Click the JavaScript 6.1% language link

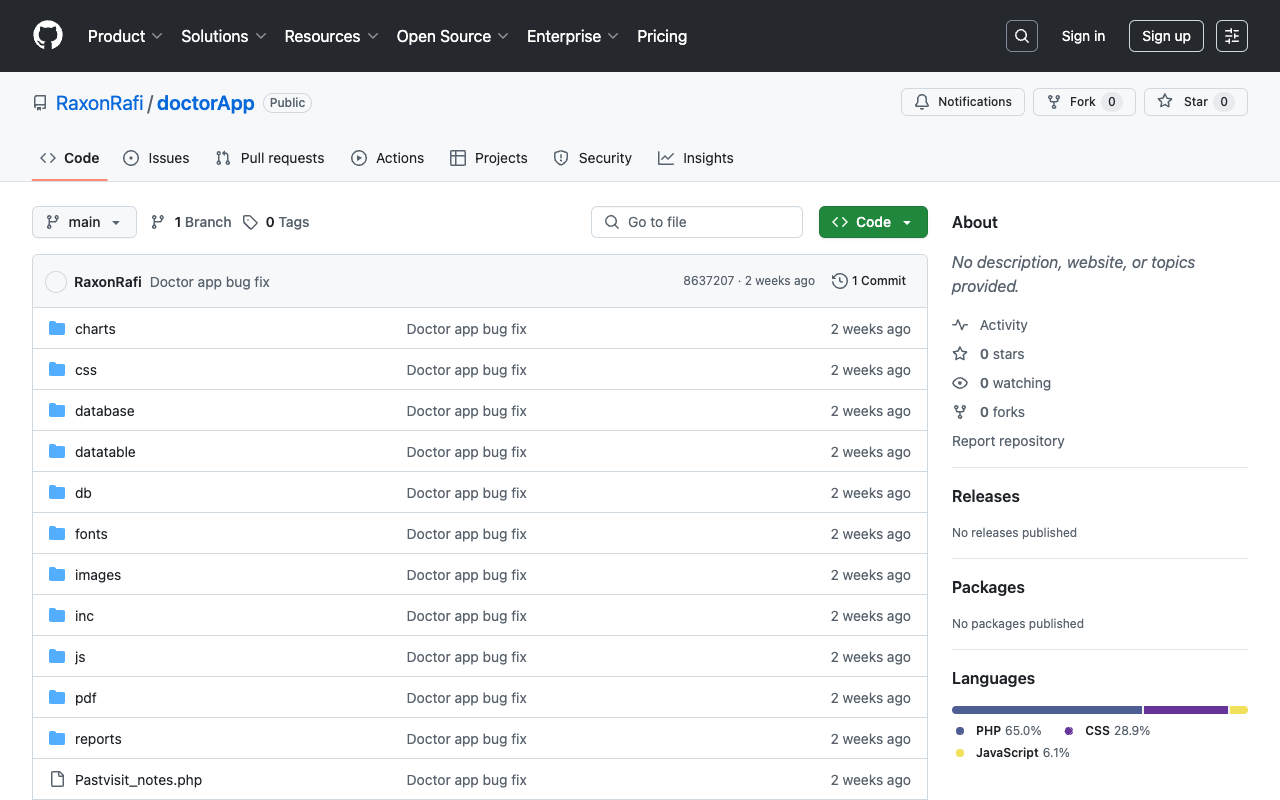tap(1013, 753)
